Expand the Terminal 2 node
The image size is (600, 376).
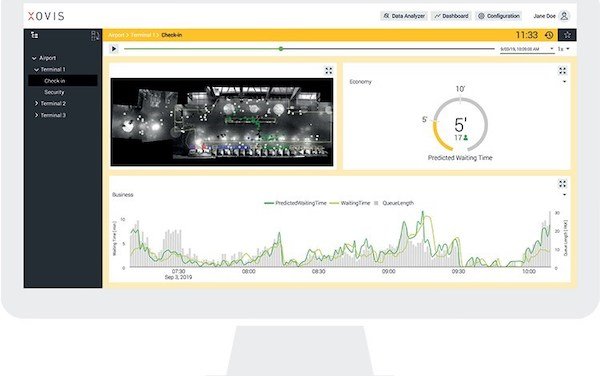(x=36, y=103)
